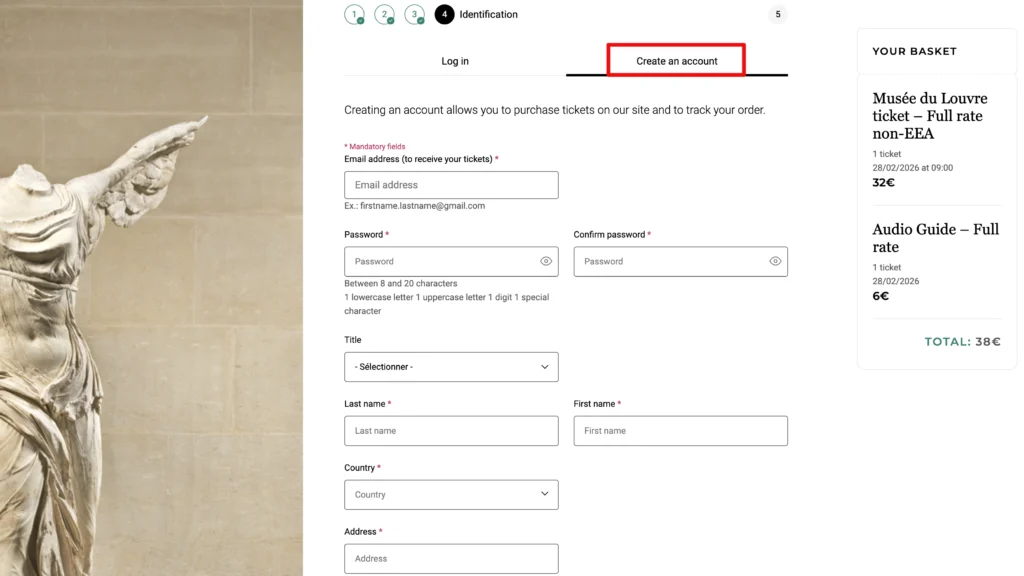Click the First name field
Viewport: 1024px width, 576px height.
[680, 431]
